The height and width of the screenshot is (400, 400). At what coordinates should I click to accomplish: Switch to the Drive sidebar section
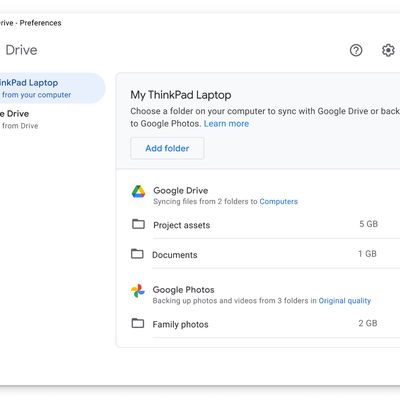point(19,119)
